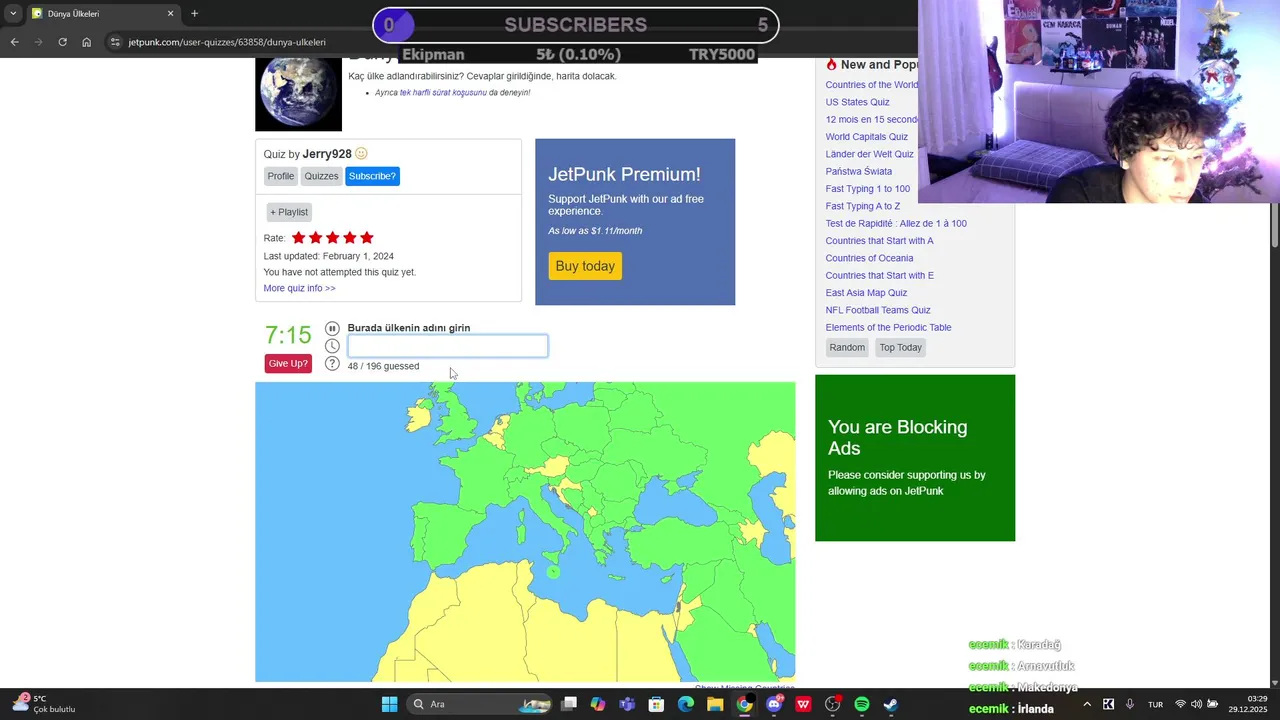
Task: Add quiz to Playlist
Action: click(289, 212)
